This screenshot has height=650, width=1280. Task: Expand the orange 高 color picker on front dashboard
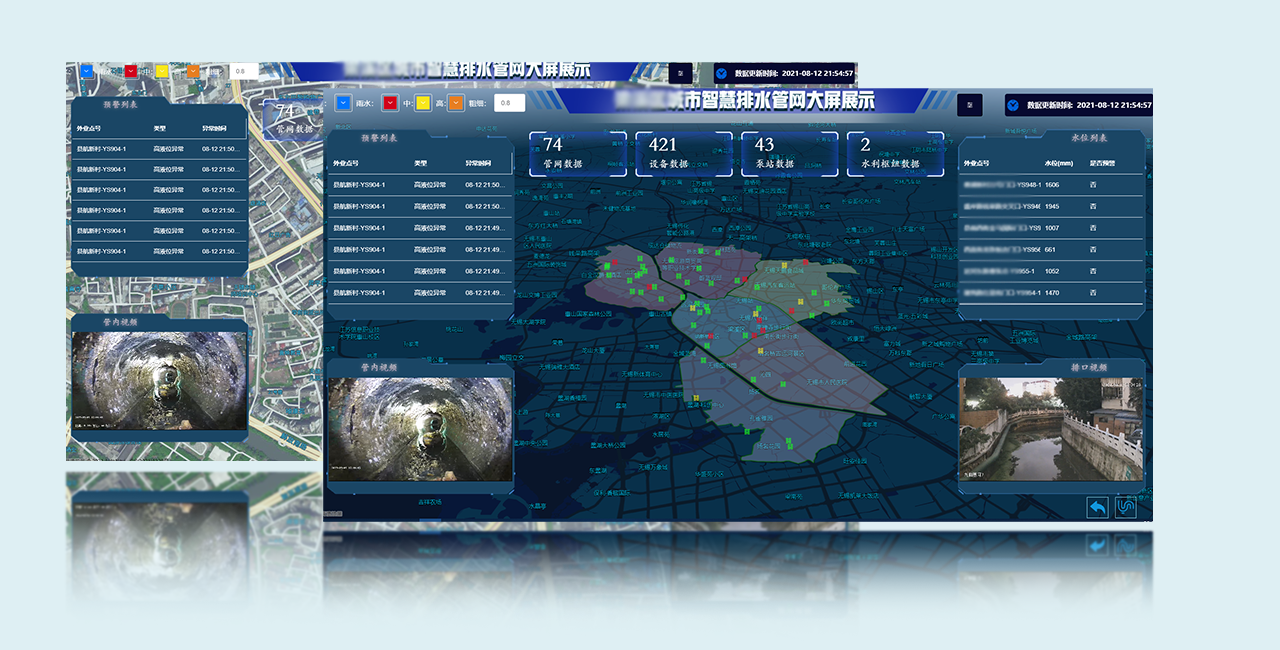(x=456, y=102)
